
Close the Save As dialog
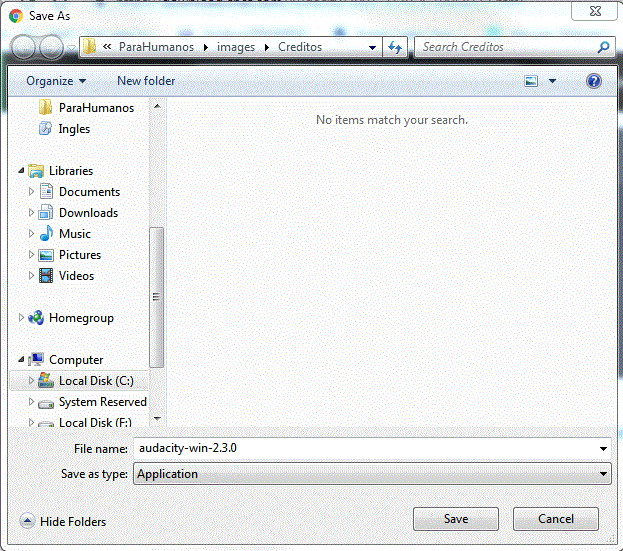pyautogui.click(x=595, y=11)
